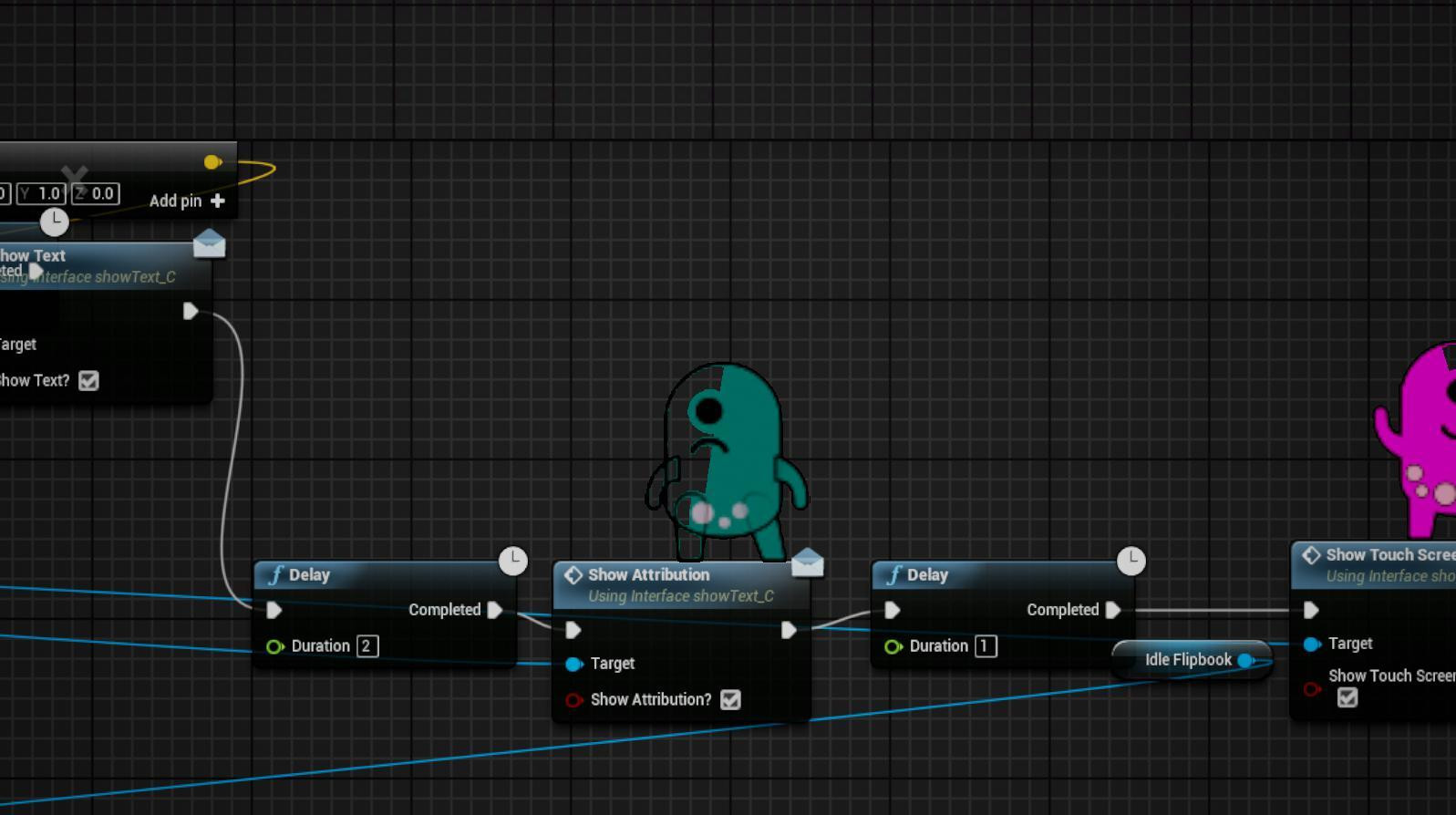Image resolution: width=1456 pixels, height=815 pixels.
Task: Click the function icon on the Duration 1 Delay node
Action: click(893, 575)
